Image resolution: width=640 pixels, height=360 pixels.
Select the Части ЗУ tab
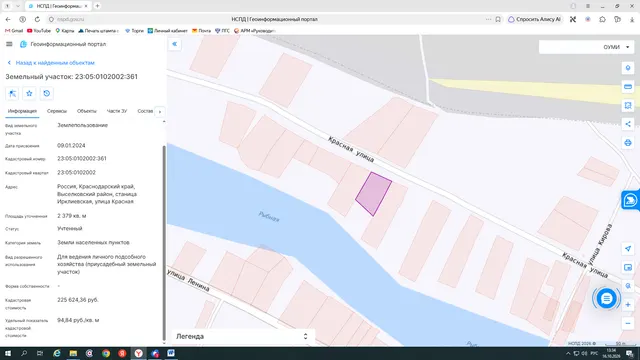pos(117,111)
